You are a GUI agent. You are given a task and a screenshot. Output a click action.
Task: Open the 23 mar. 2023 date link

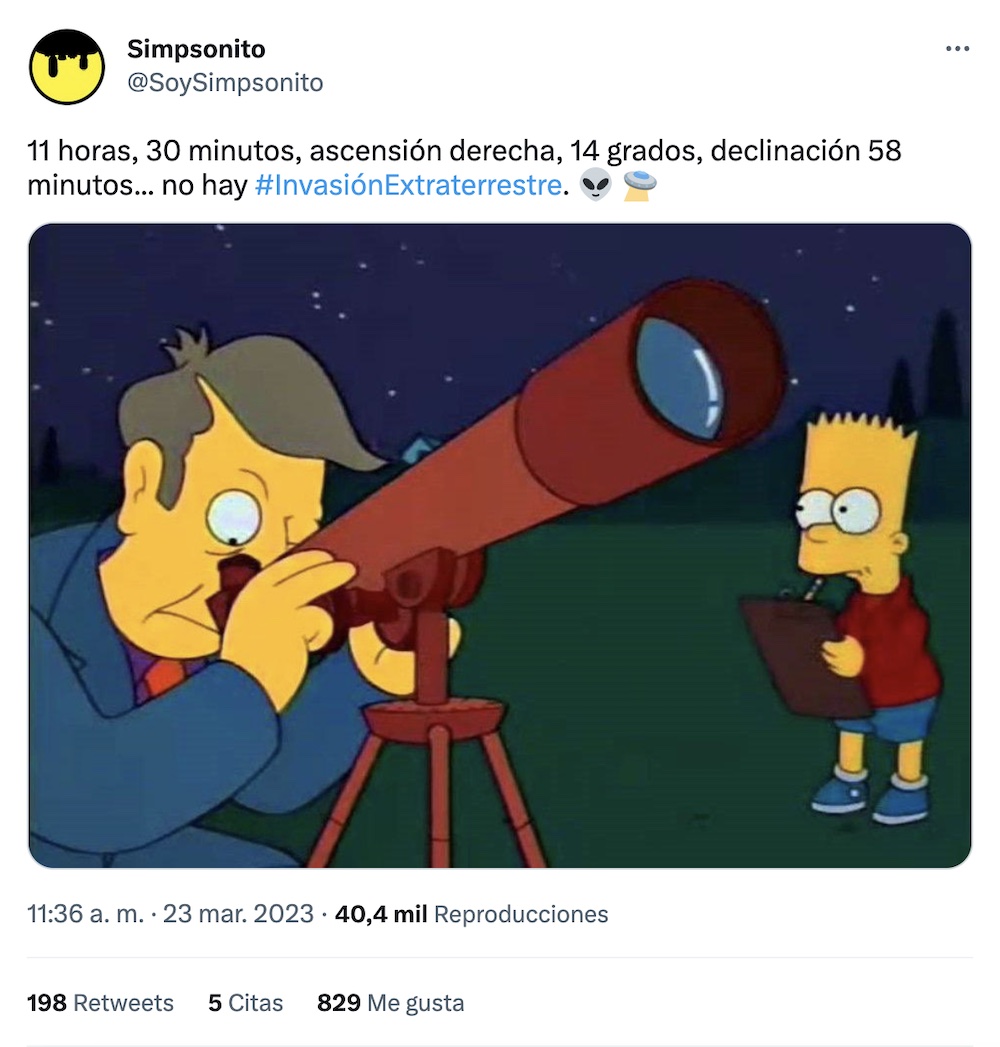pos(238,913)
